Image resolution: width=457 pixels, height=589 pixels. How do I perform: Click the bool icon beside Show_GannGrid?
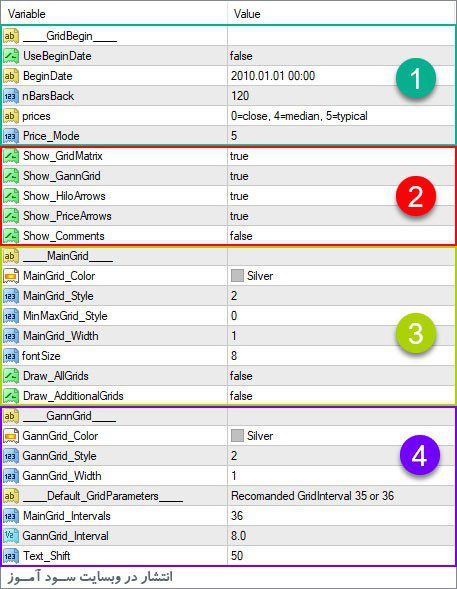(11, 176)
